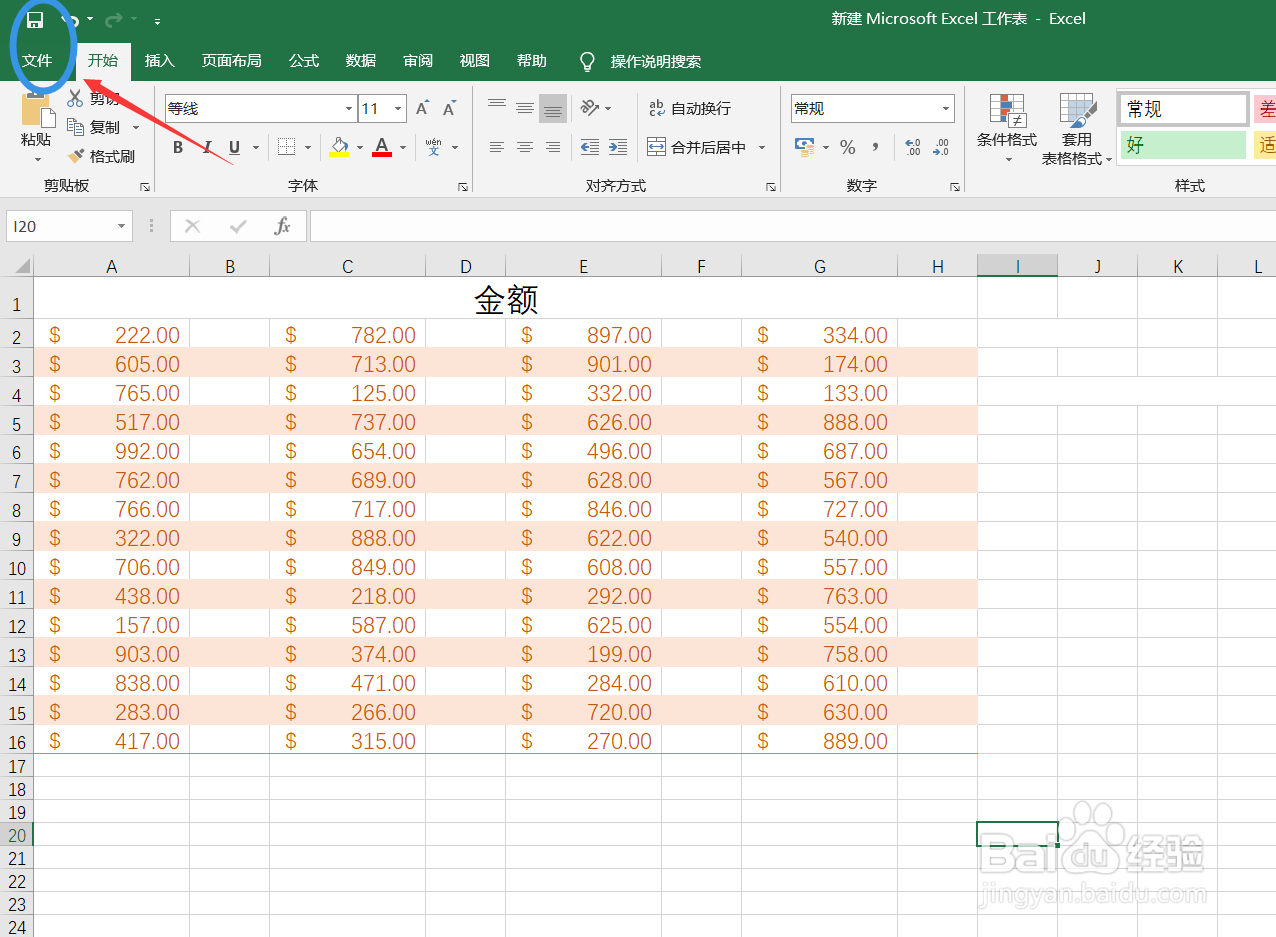Switch to the 数据 (Data) tab
The height and width of the screenshot is (937, 1276).
point(361,60)
